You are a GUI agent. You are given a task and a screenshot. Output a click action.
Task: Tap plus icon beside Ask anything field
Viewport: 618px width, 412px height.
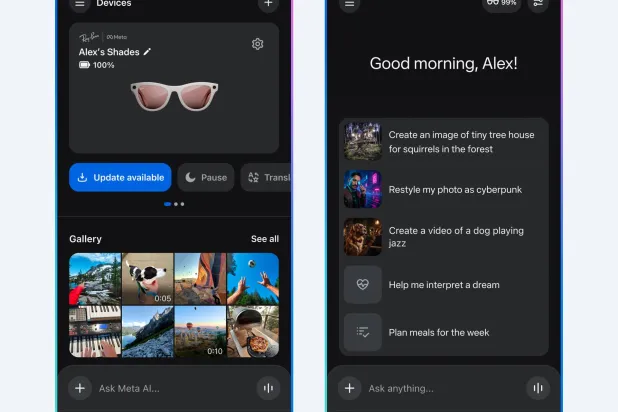pos(349,388)
